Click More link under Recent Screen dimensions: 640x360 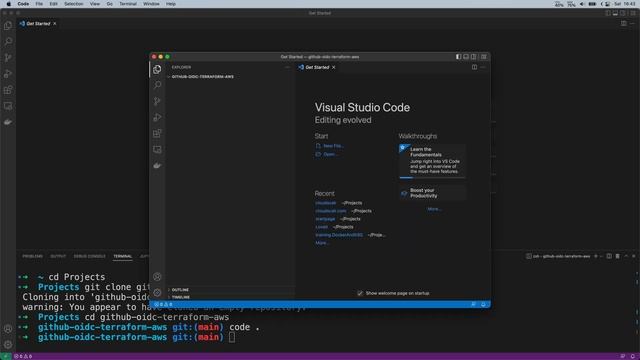(322, 243)
